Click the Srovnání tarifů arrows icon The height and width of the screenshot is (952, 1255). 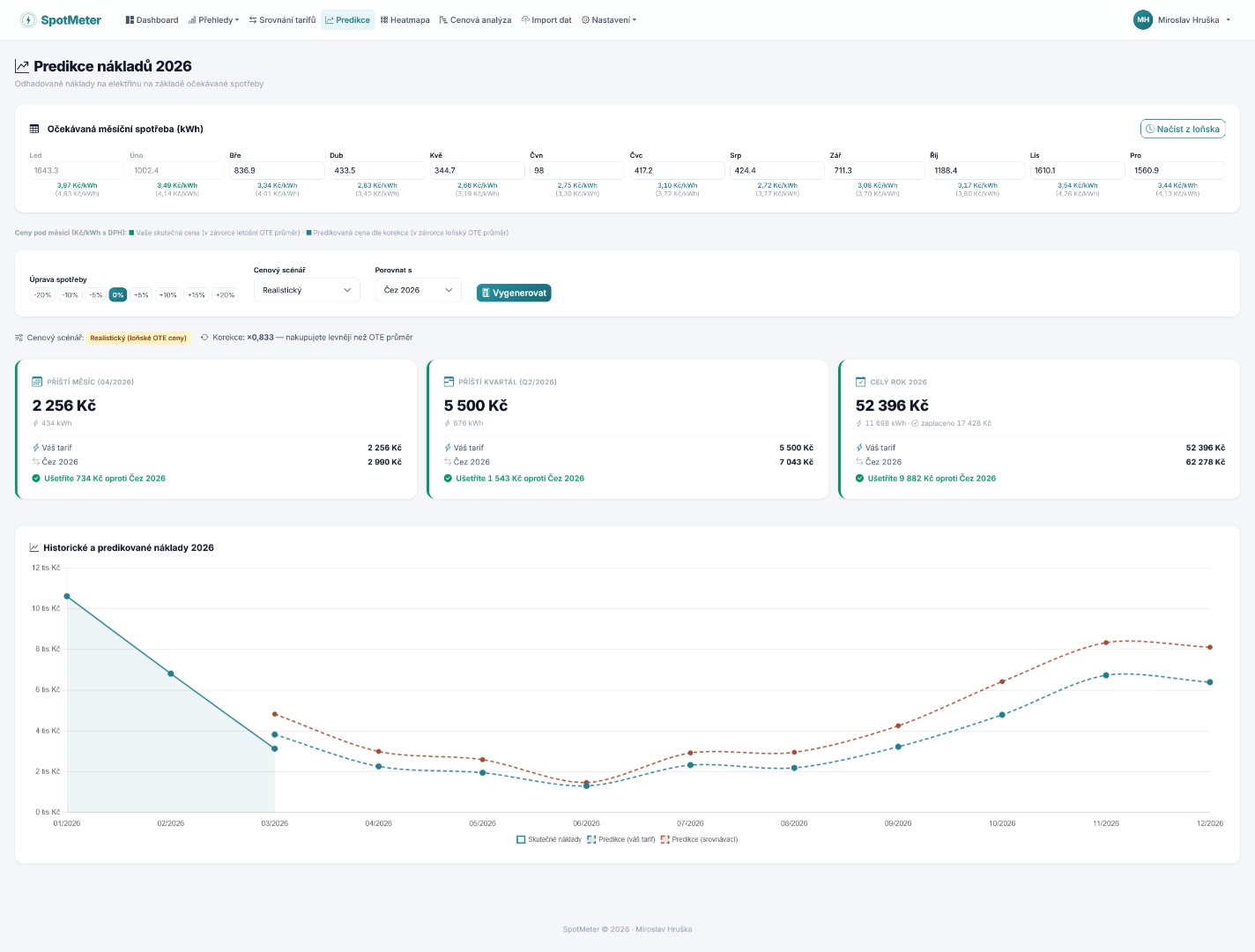(x=253, y=19)
